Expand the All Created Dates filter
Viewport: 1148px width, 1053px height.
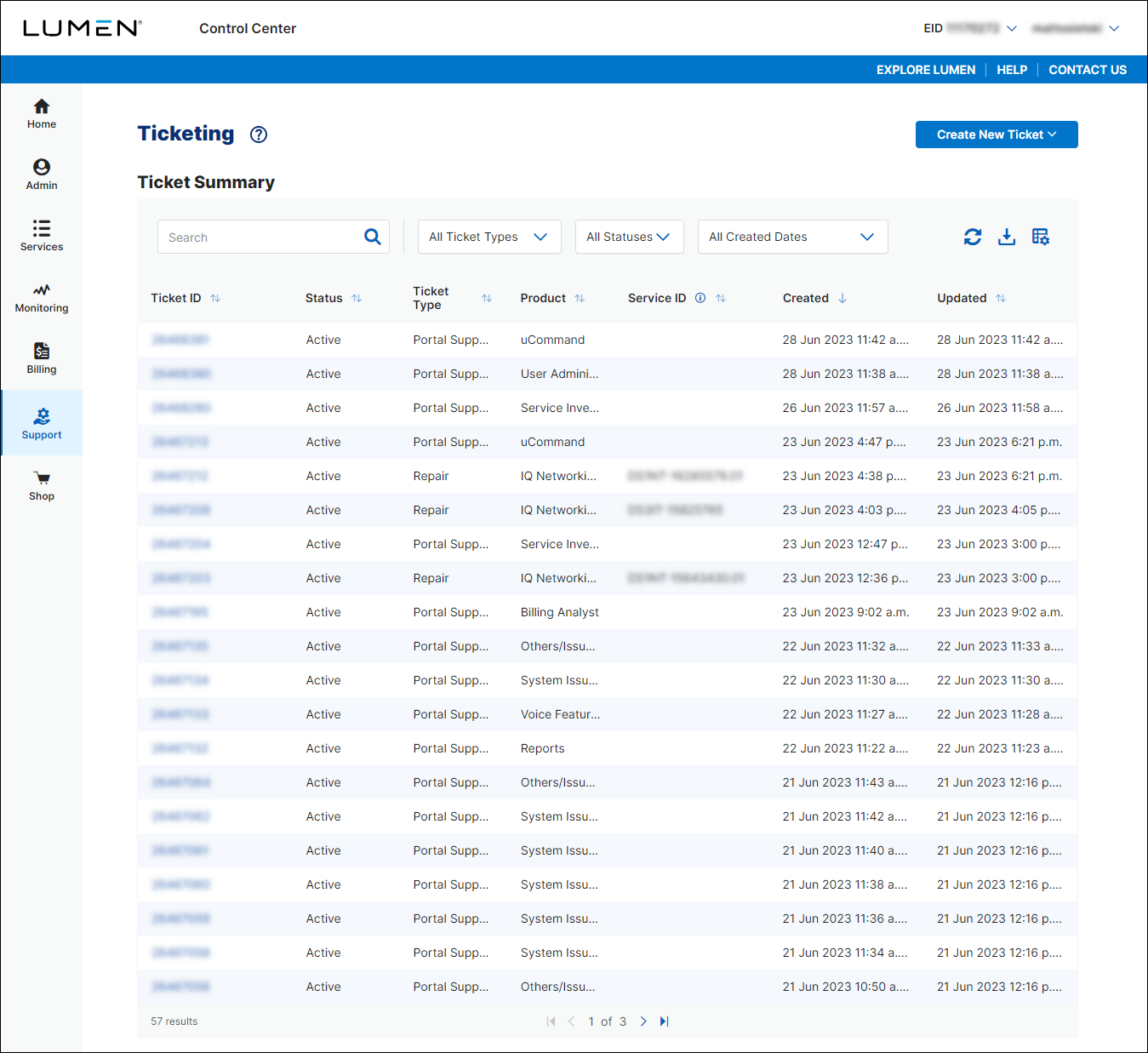(792, 237)
